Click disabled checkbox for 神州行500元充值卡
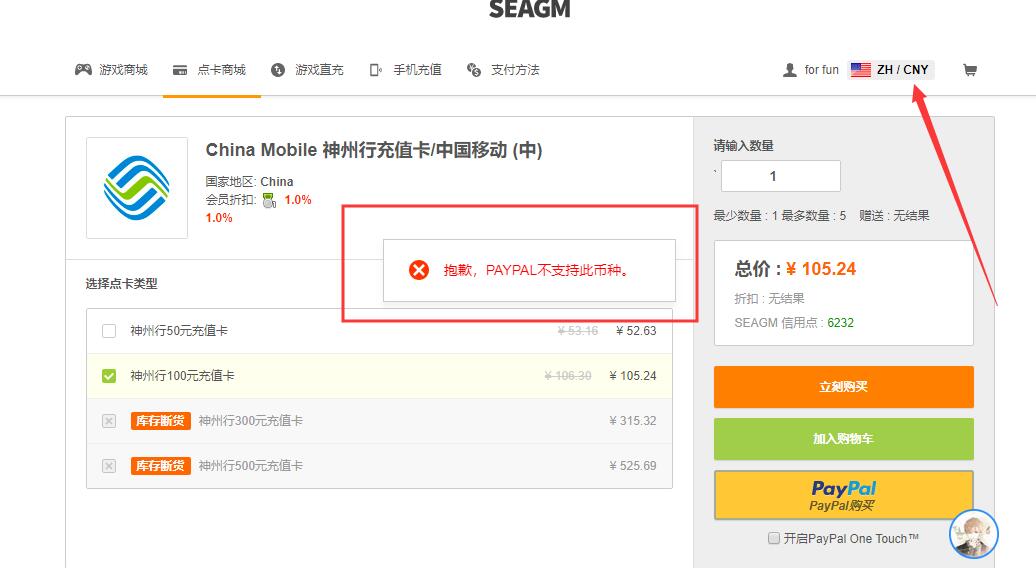This screenshot has height=568, width=1036. coord(109,466)
